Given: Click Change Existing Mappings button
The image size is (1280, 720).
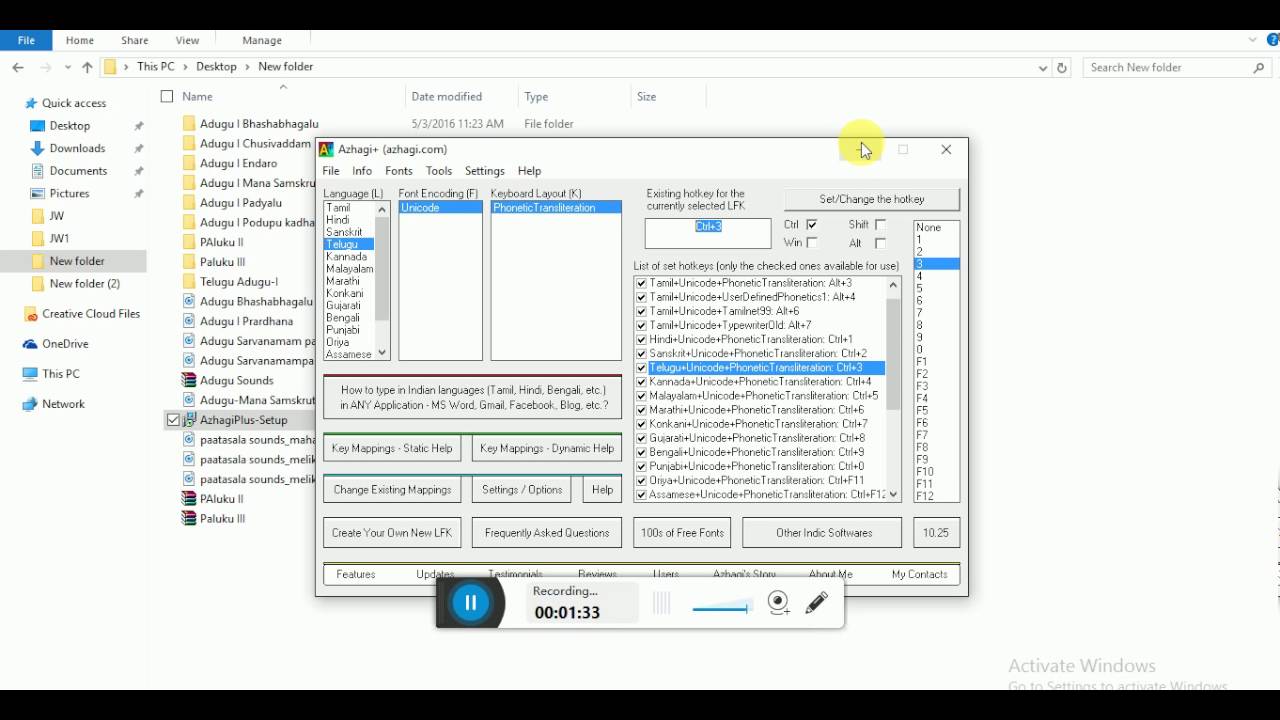Looking at the screenshot, I should coord(392,490).
